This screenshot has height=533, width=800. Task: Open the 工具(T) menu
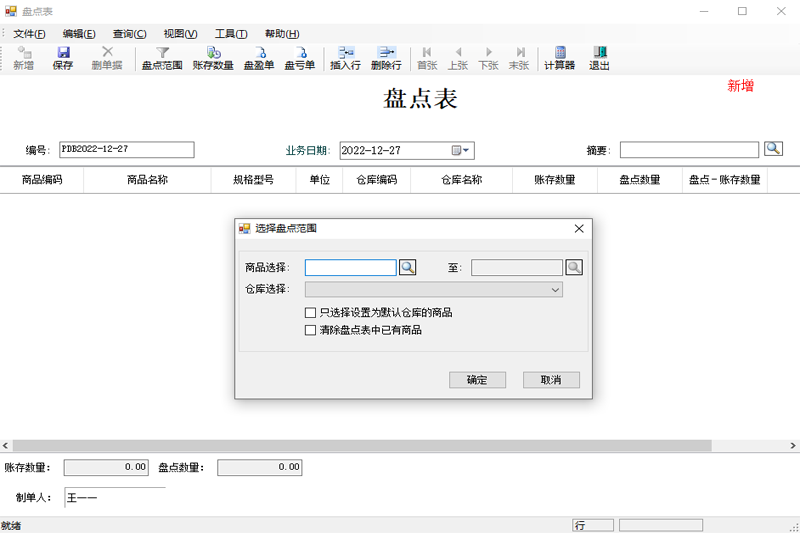pos(231,34)
